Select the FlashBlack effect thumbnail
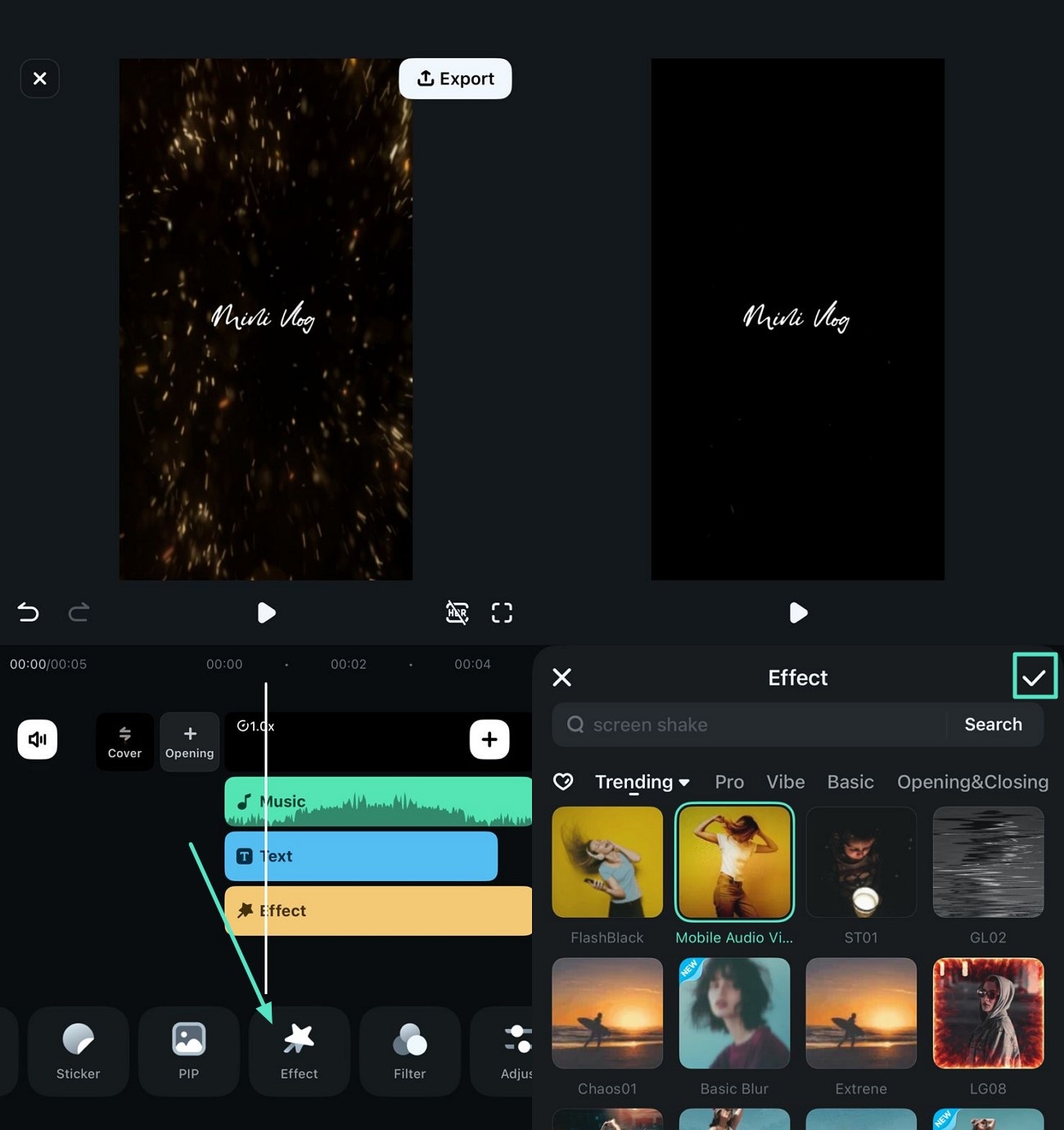 click(607, 862)
